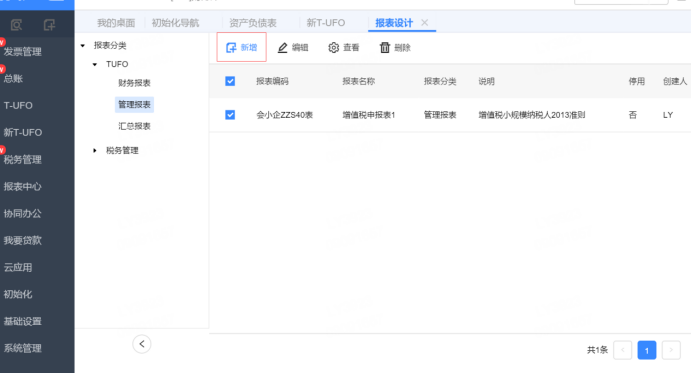This screenshot has height=373, width=691.
Task: Click the 新增 add report icon
Action: point(231,48)
